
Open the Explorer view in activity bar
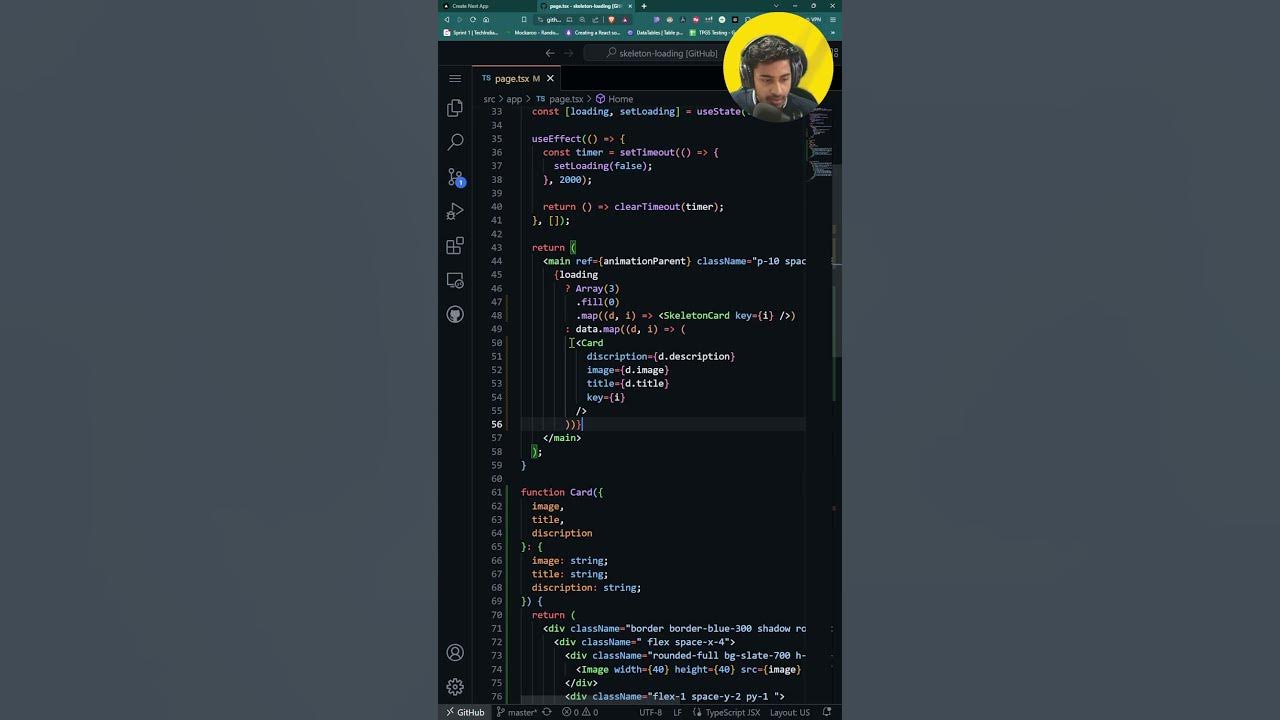click(x=455, y=108)
